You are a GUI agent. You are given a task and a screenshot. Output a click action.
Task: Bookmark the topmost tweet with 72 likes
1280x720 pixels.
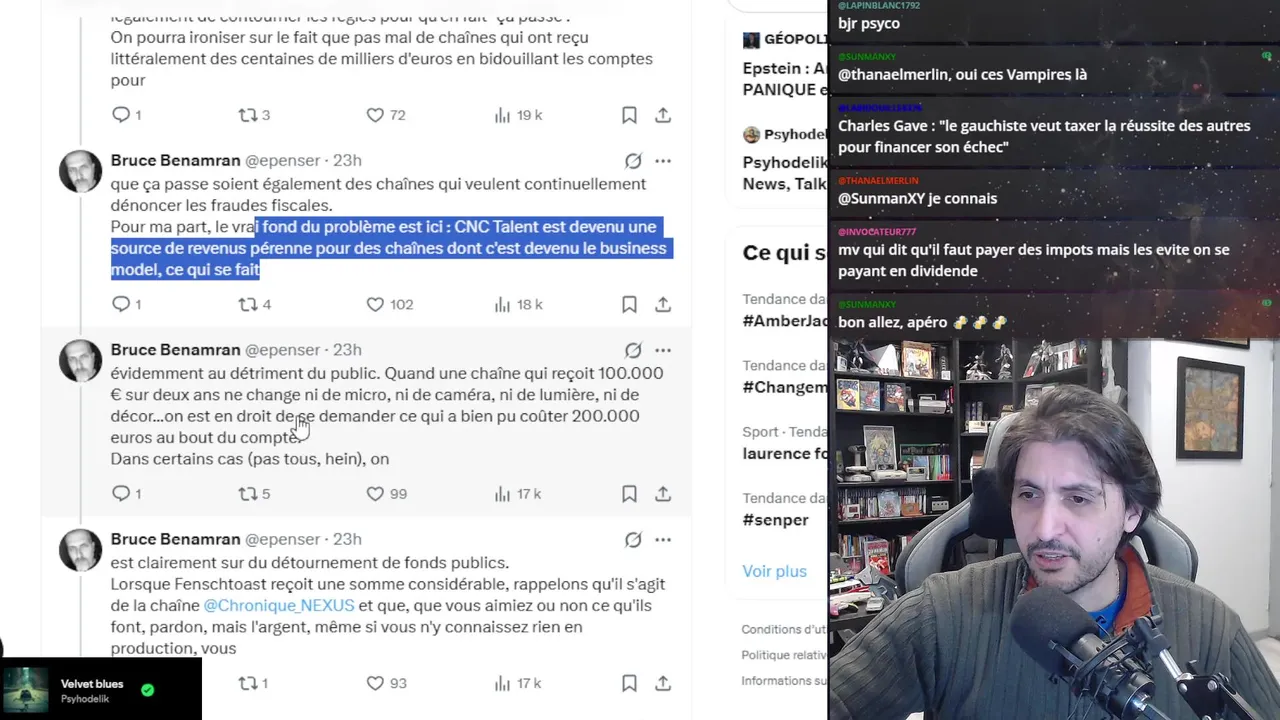629,115
